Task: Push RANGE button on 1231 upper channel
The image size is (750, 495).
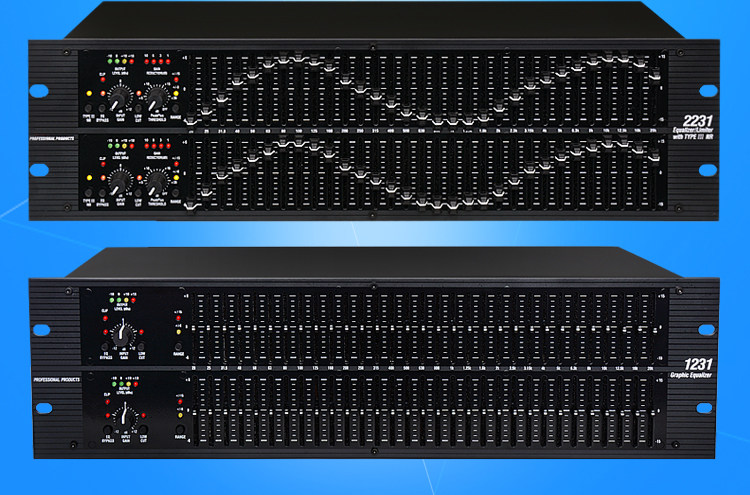Action: click(x=178, y=347)
